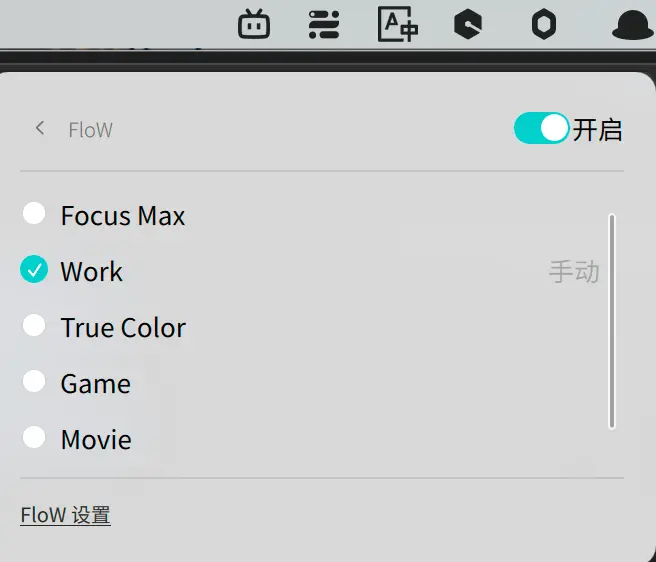This screenshot has height=562, width=656.
Task: Click the FloW header title text
Action: click(x=90, y=130)
